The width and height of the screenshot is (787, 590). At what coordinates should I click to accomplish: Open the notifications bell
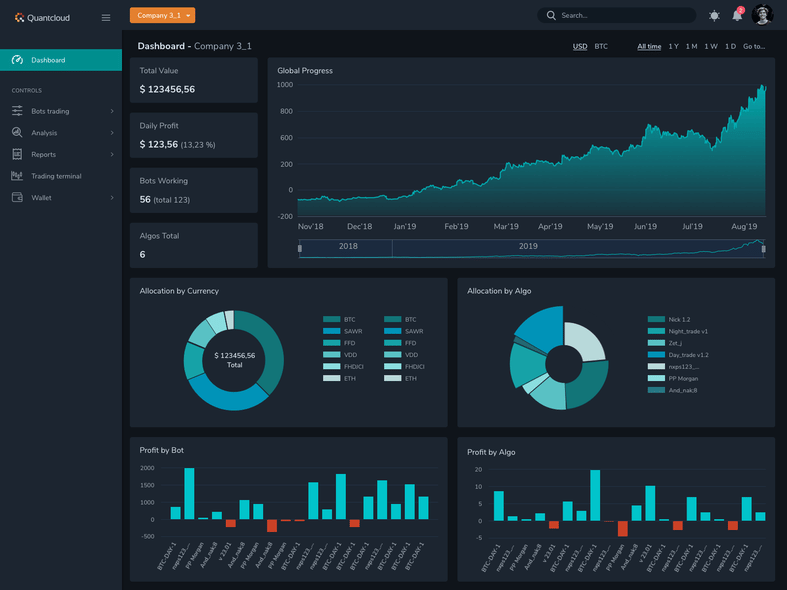(x=737, y=16)
